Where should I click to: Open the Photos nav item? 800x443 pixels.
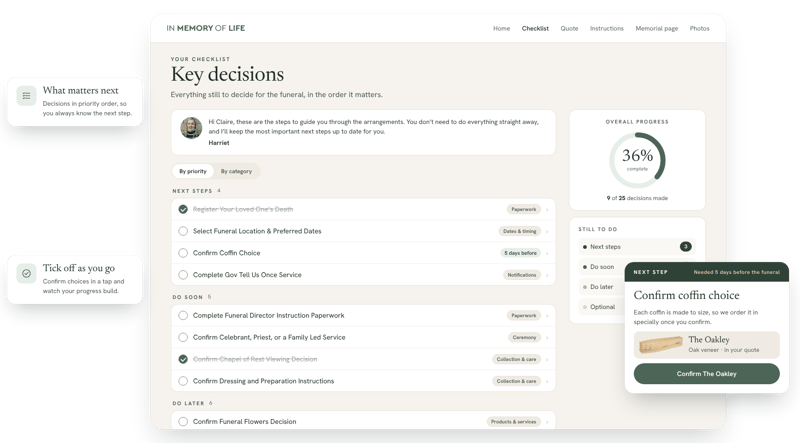click(699, 29)
